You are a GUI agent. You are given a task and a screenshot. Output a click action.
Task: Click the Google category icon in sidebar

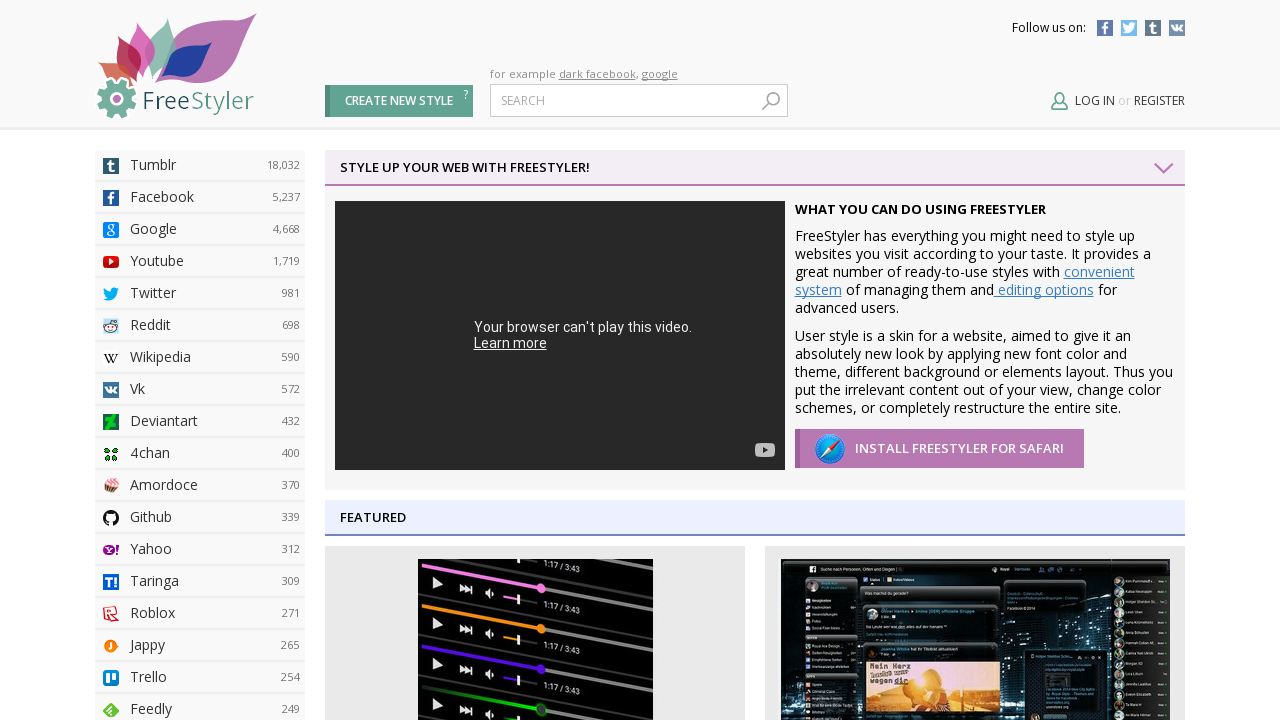click(111, 230)
